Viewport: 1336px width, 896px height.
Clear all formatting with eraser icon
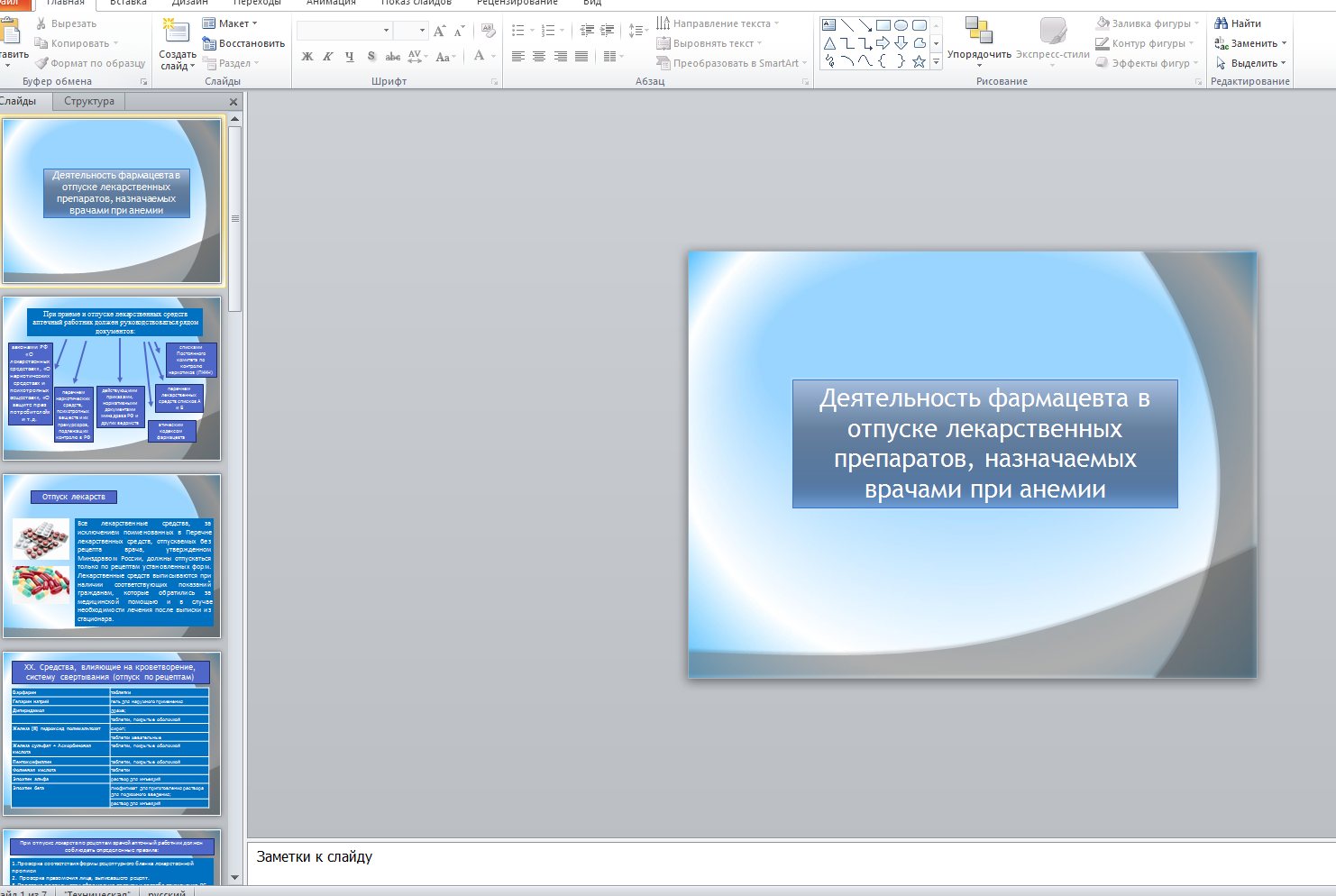[489, 31]
